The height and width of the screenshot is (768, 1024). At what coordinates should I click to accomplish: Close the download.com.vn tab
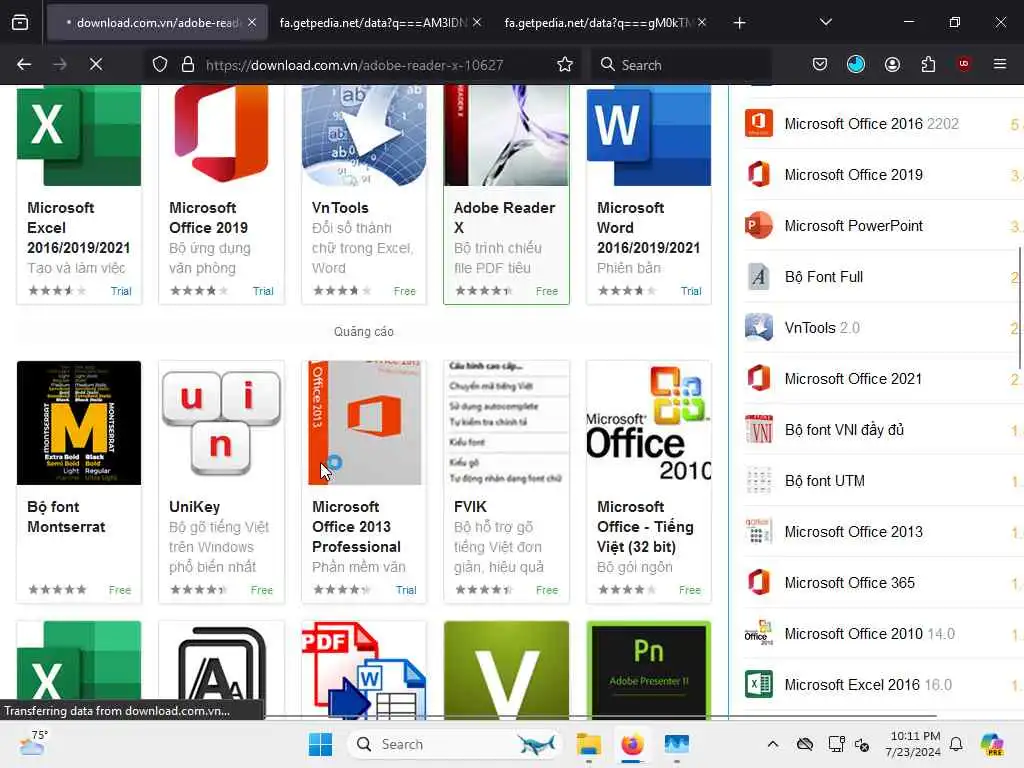tap(252, 23)
